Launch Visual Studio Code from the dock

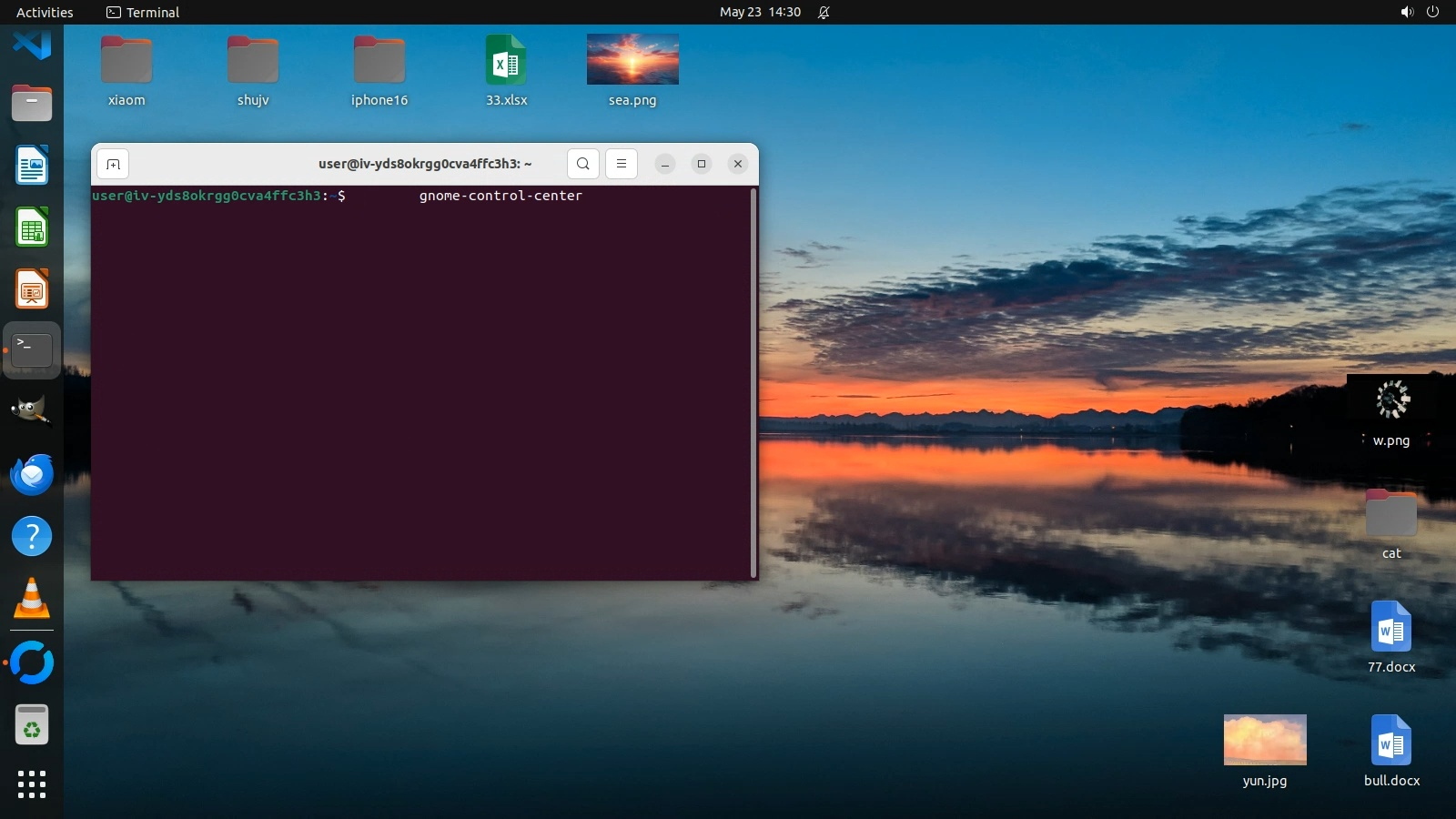[x=32, y=44]
